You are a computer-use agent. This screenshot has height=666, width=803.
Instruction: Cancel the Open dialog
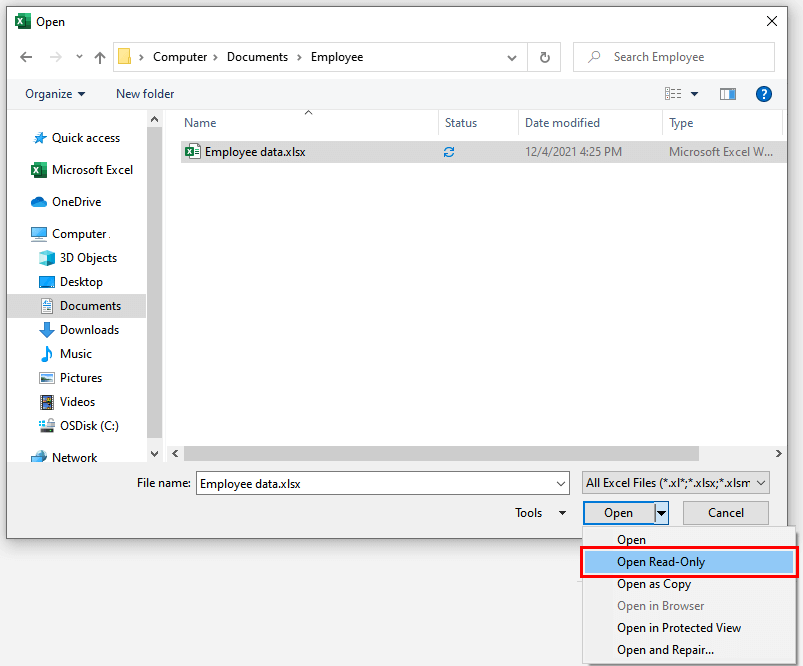[725, 512]
